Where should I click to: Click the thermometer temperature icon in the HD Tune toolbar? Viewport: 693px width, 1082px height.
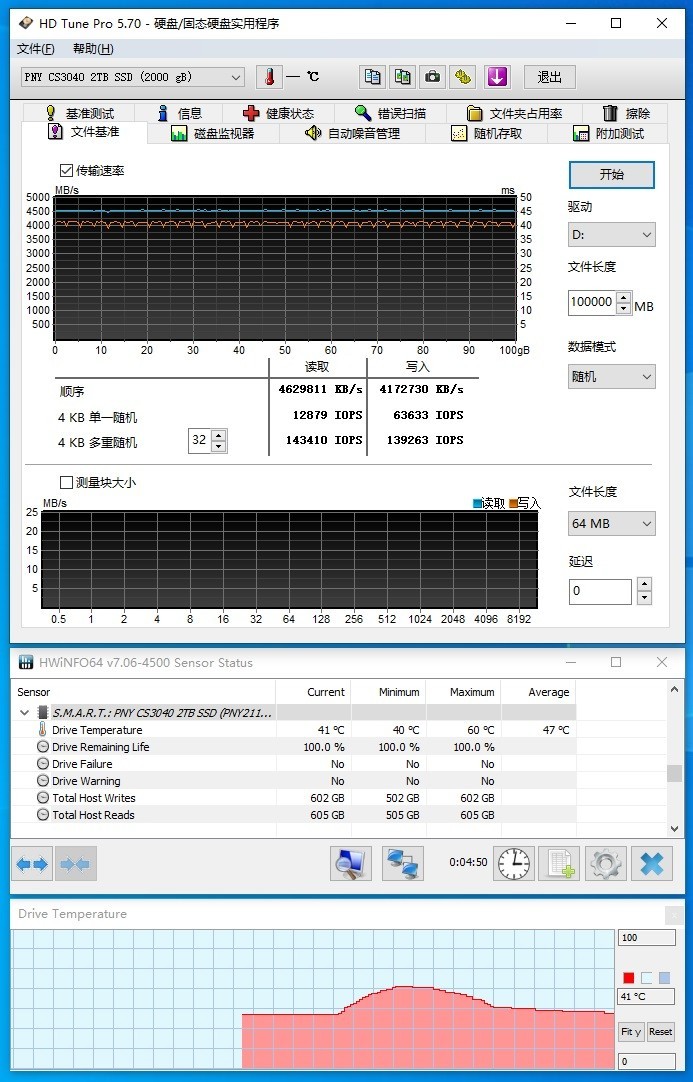tap(269, 77)
